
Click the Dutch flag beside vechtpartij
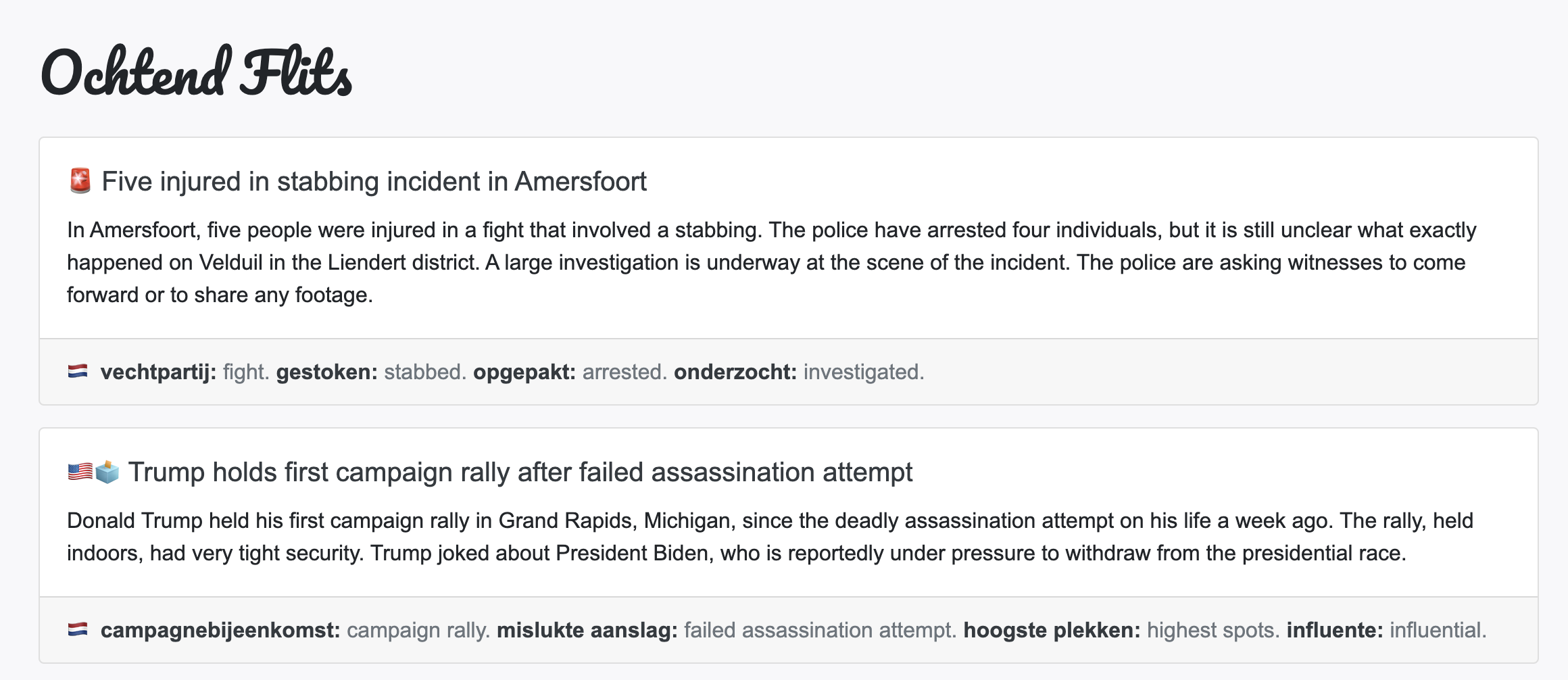click(x=78, y=371)
